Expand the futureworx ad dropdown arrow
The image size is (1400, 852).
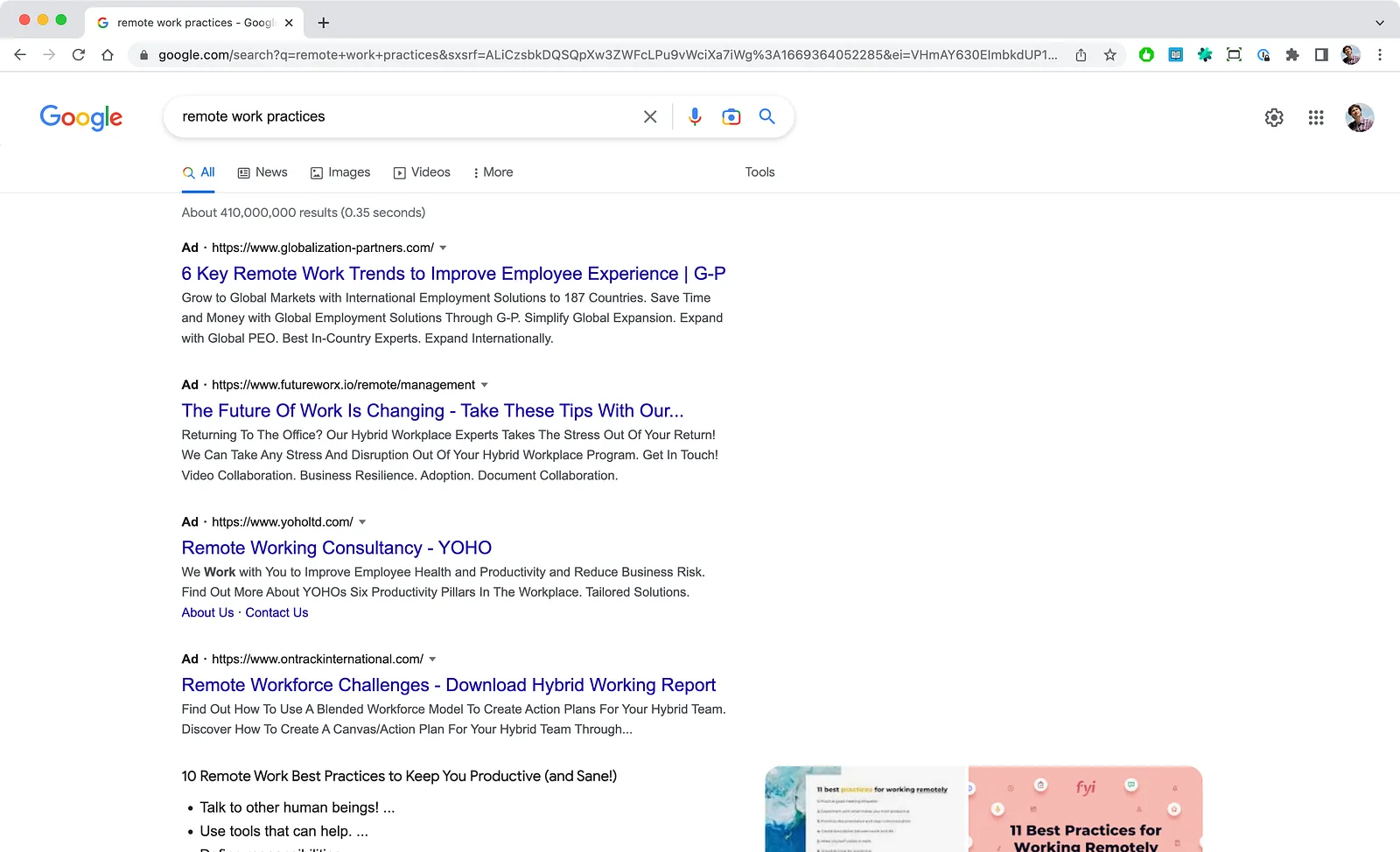[x=485, y=385]
